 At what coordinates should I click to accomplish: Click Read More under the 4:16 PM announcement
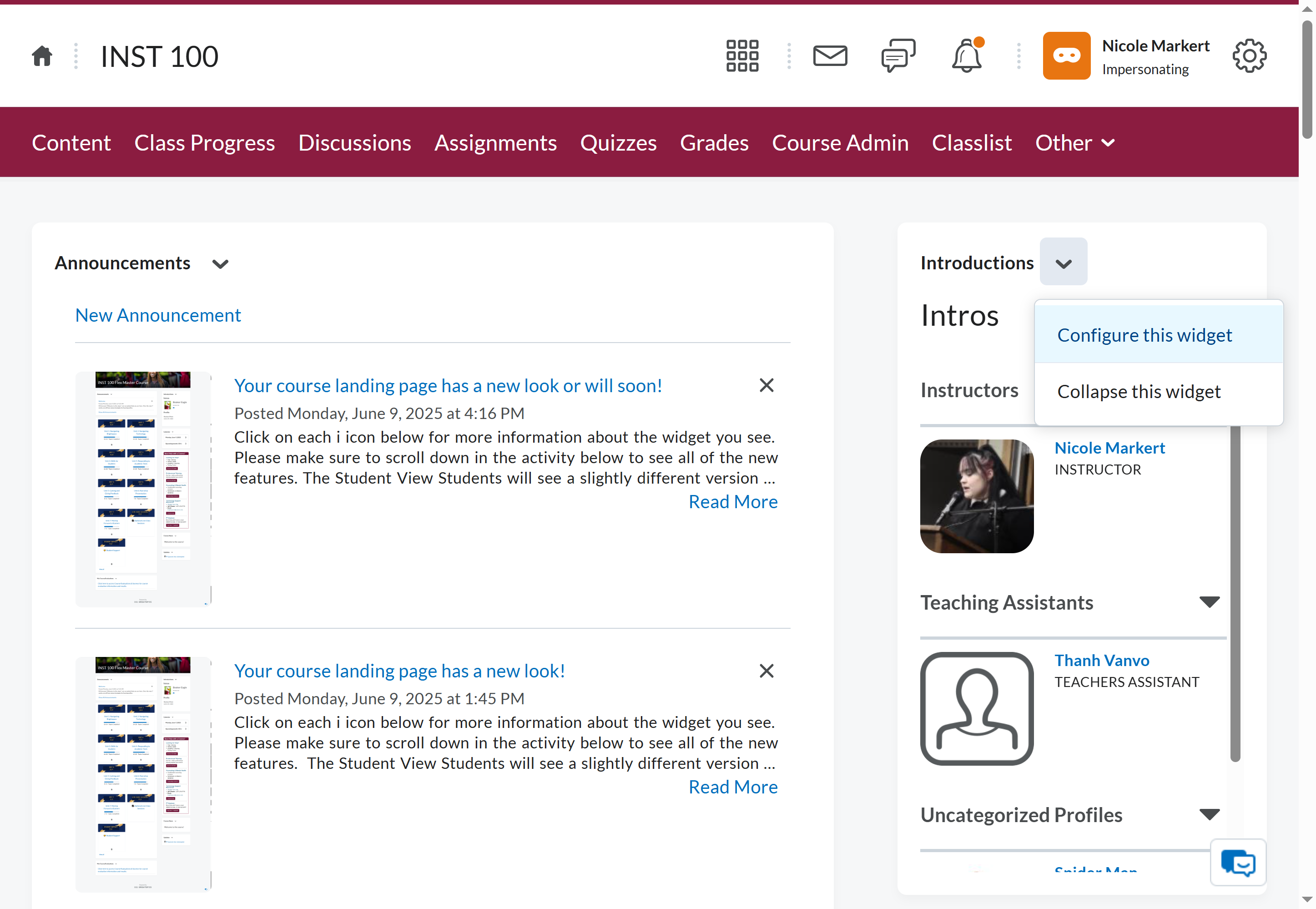(733, 502)
